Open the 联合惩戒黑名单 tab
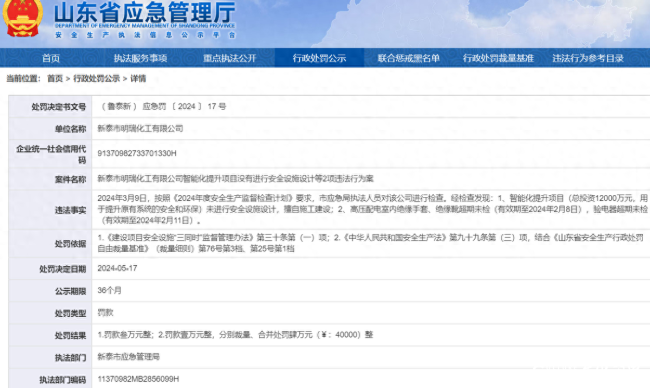Image resolution: width=650 pixels, height=388 pixels. (408, 58)
